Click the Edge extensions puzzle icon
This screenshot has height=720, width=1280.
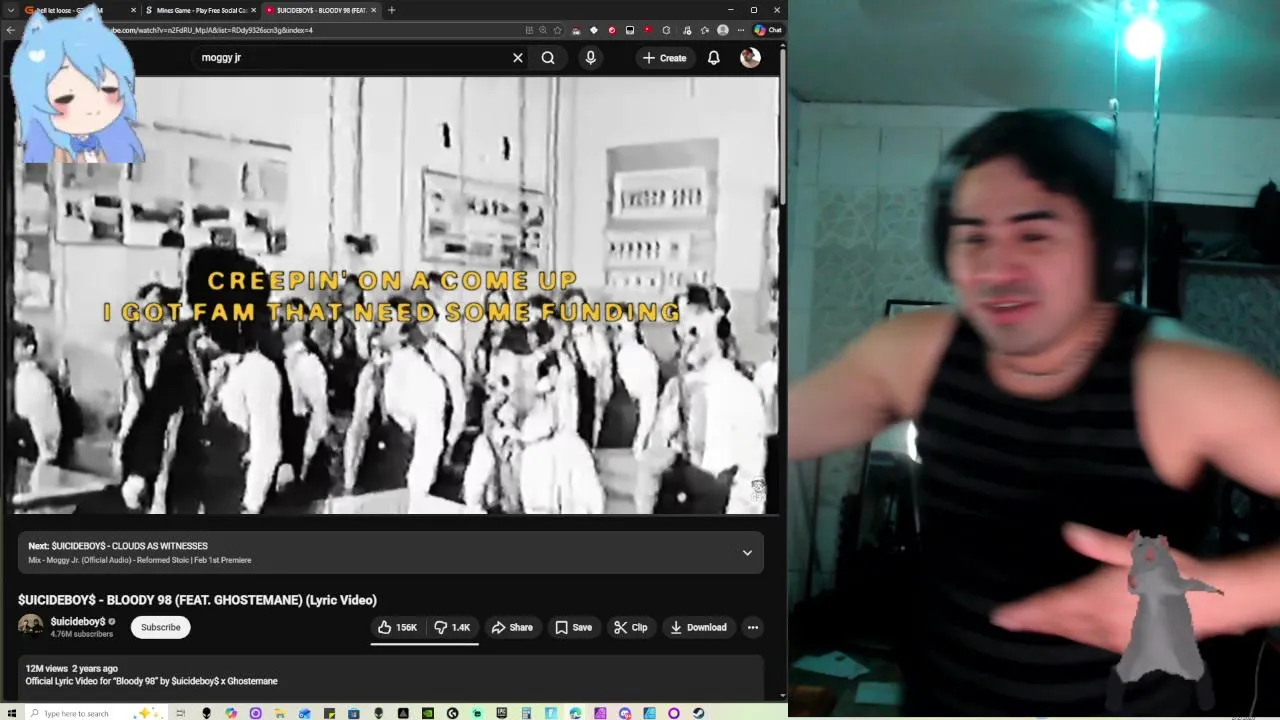665,30
